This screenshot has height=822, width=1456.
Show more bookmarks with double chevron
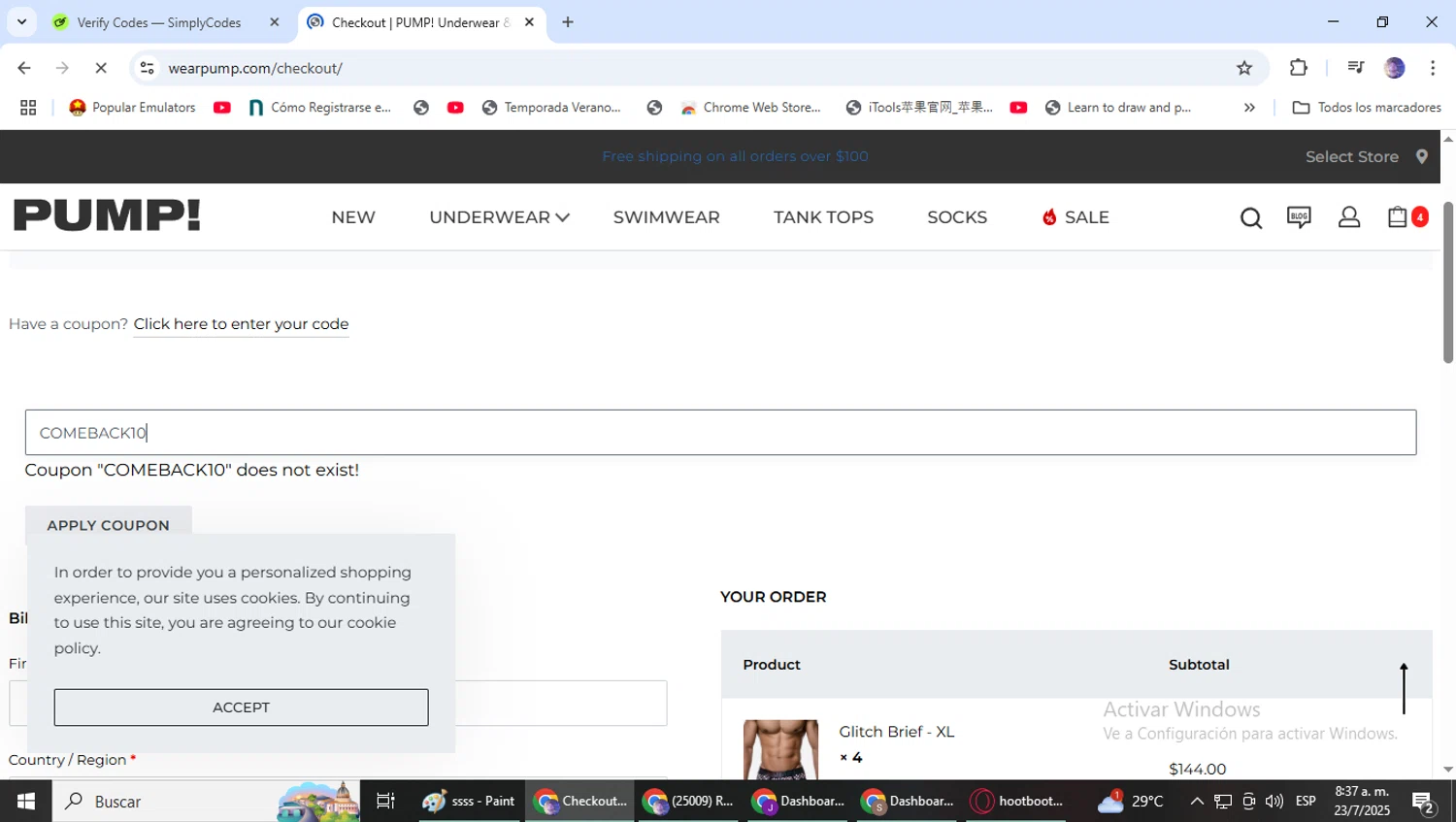pos(1249,108)
